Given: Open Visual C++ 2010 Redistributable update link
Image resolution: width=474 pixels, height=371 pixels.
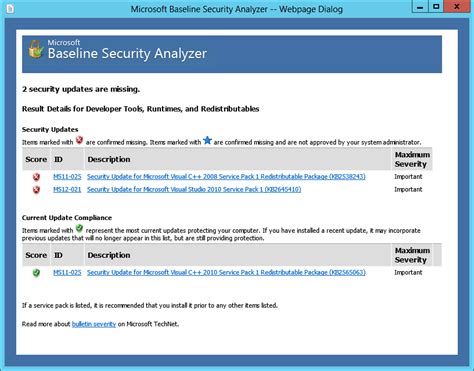Looking at the screenshot, I should (x=226, y=272).
